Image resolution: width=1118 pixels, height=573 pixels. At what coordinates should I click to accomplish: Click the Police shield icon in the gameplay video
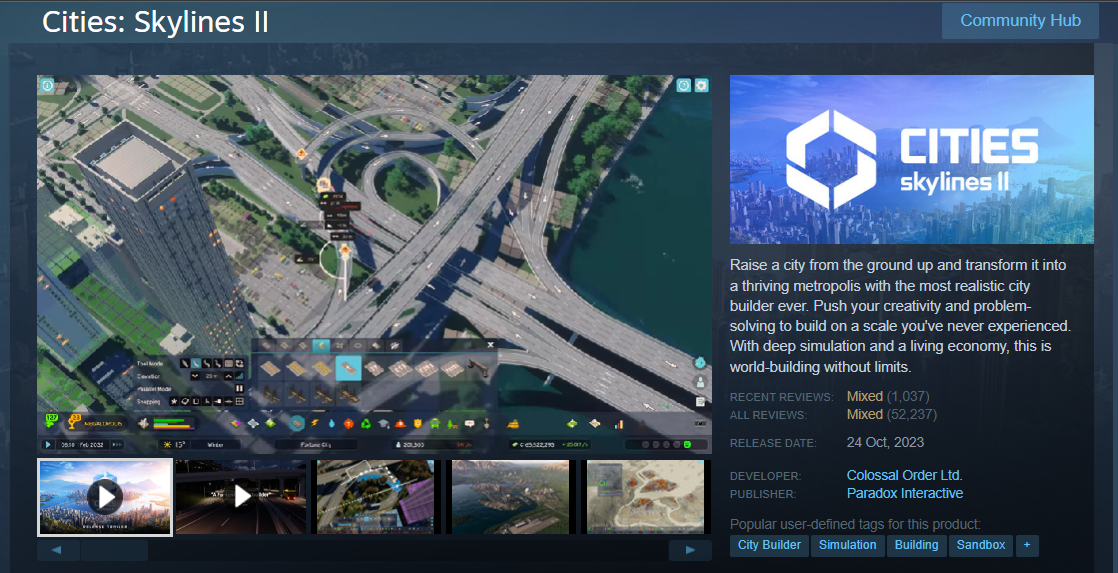point(417,423)
